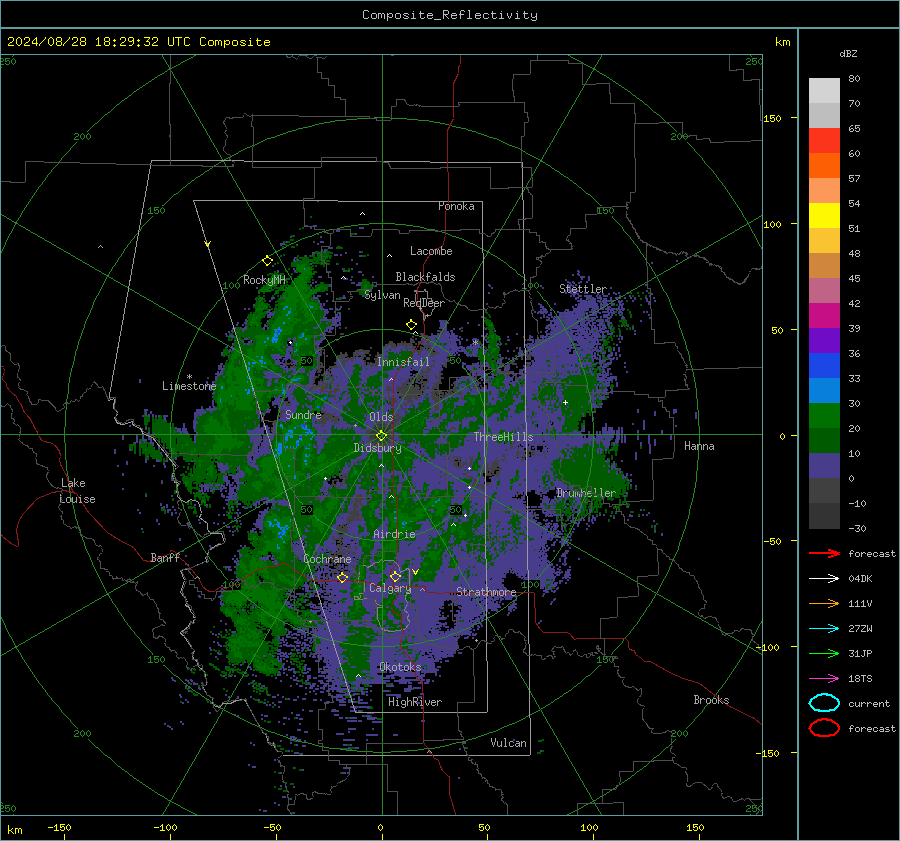Click the Brooks label
The height and width of the screenshot is (841, 900).
pos(711,700)
